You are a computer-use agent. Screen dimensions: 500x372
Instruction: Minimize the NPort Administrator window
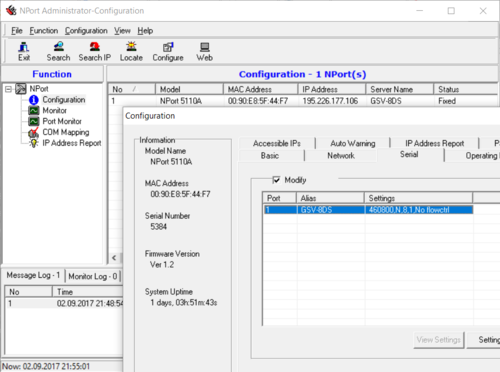(x=420, y=11)
